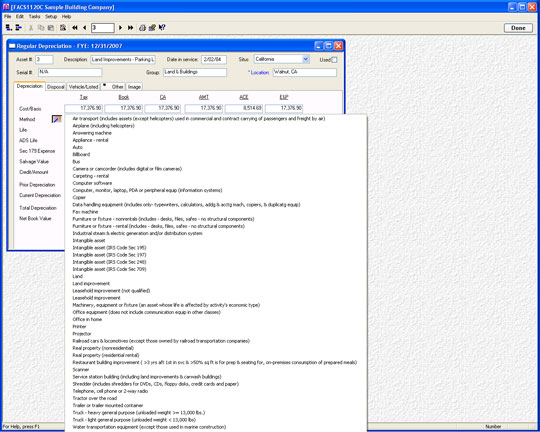Screen dimensions: 540x432
Task: Open the File menu
Action: point(8,17)
